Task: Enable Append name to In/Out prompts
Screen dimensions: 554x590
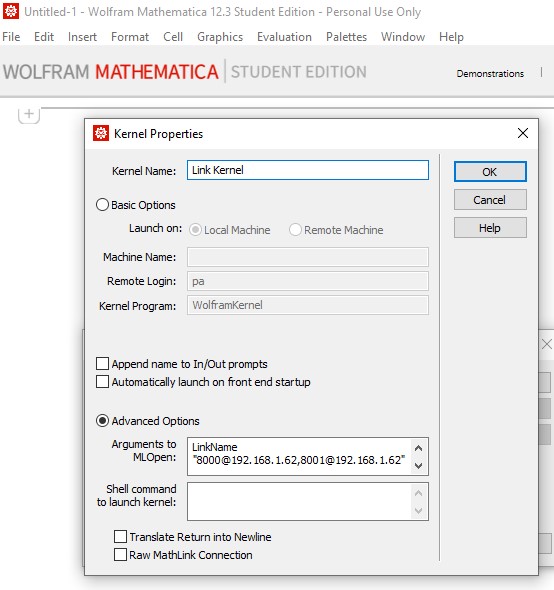Action: (102, 364)
